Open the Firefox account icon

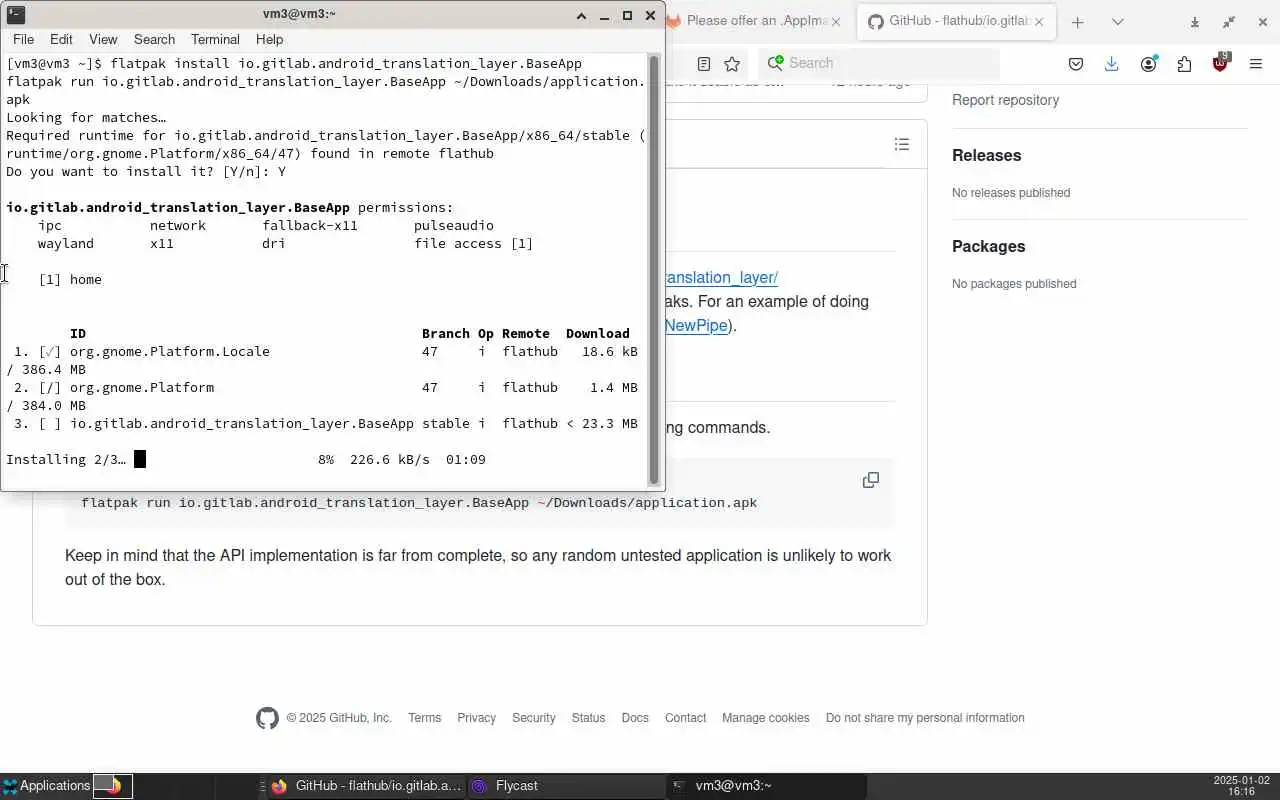(1148, 64)
